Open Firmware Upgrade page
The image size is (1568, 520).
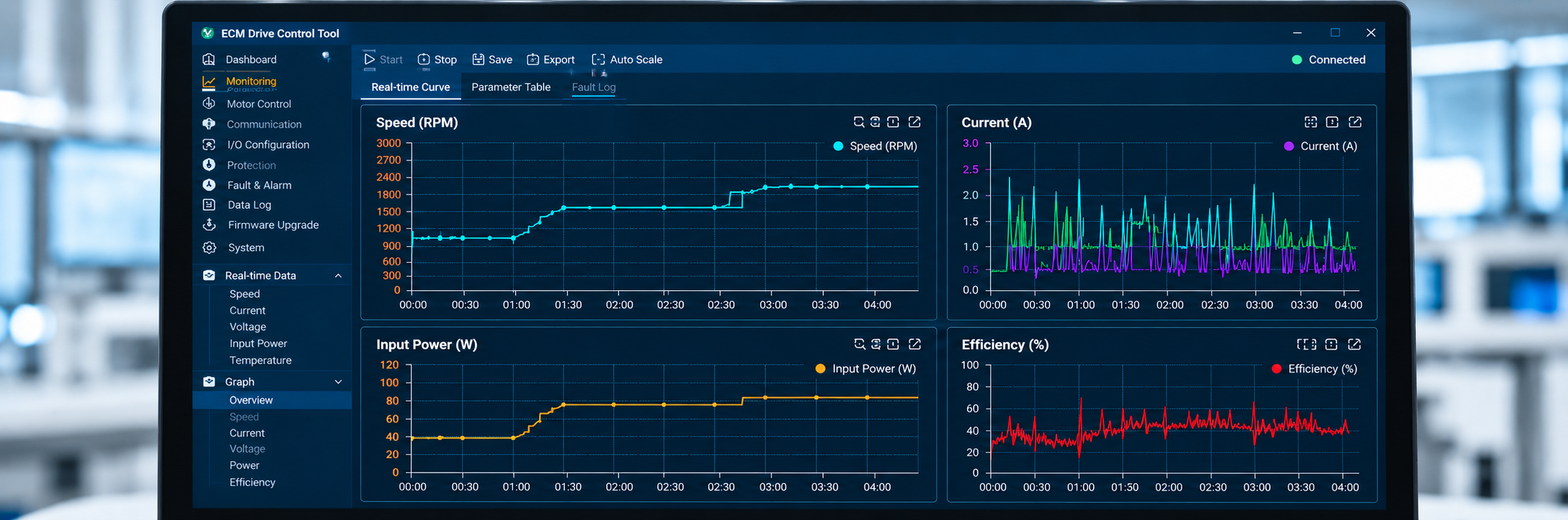pos(273,225)
